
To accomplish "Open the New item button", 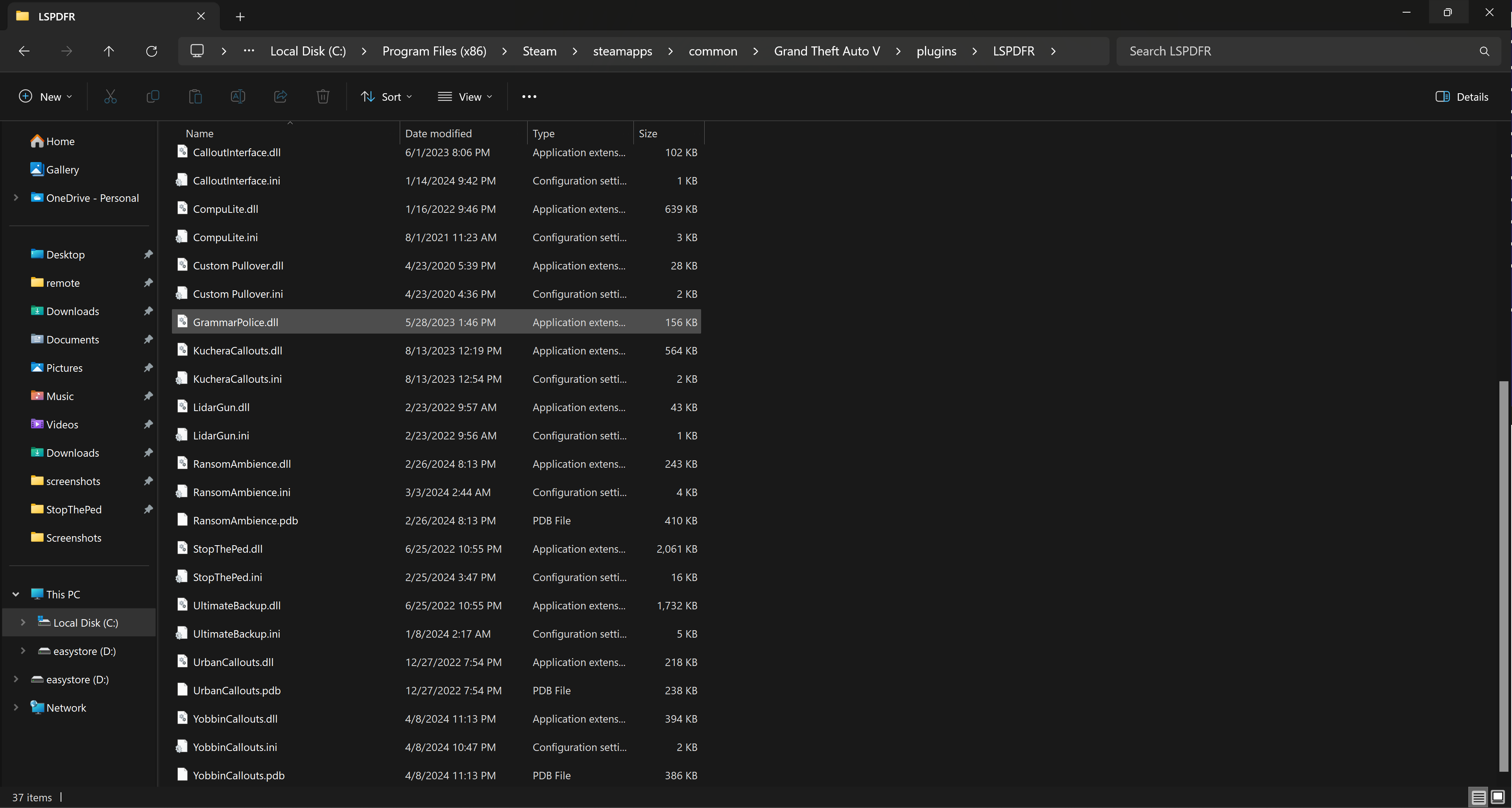I will click(x=45, y=97).
